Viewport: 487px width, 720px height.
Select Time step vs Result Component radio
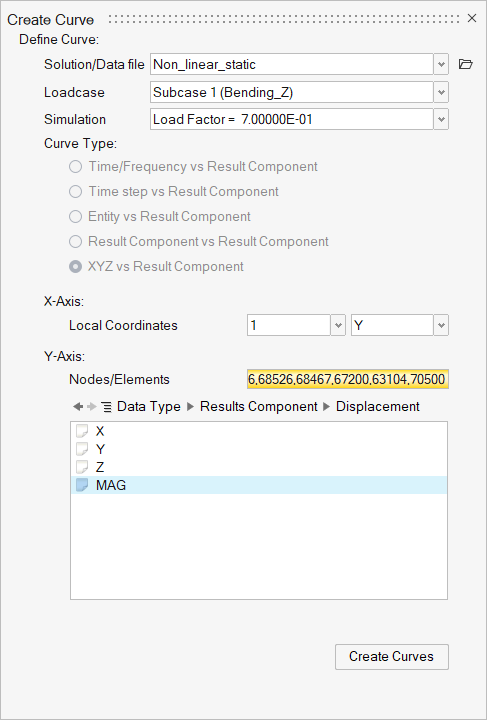[x=75, y=191]
